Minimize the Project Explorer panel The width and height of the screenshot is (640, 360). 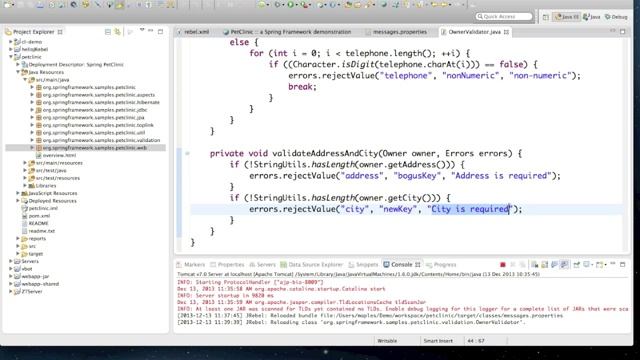151,31
